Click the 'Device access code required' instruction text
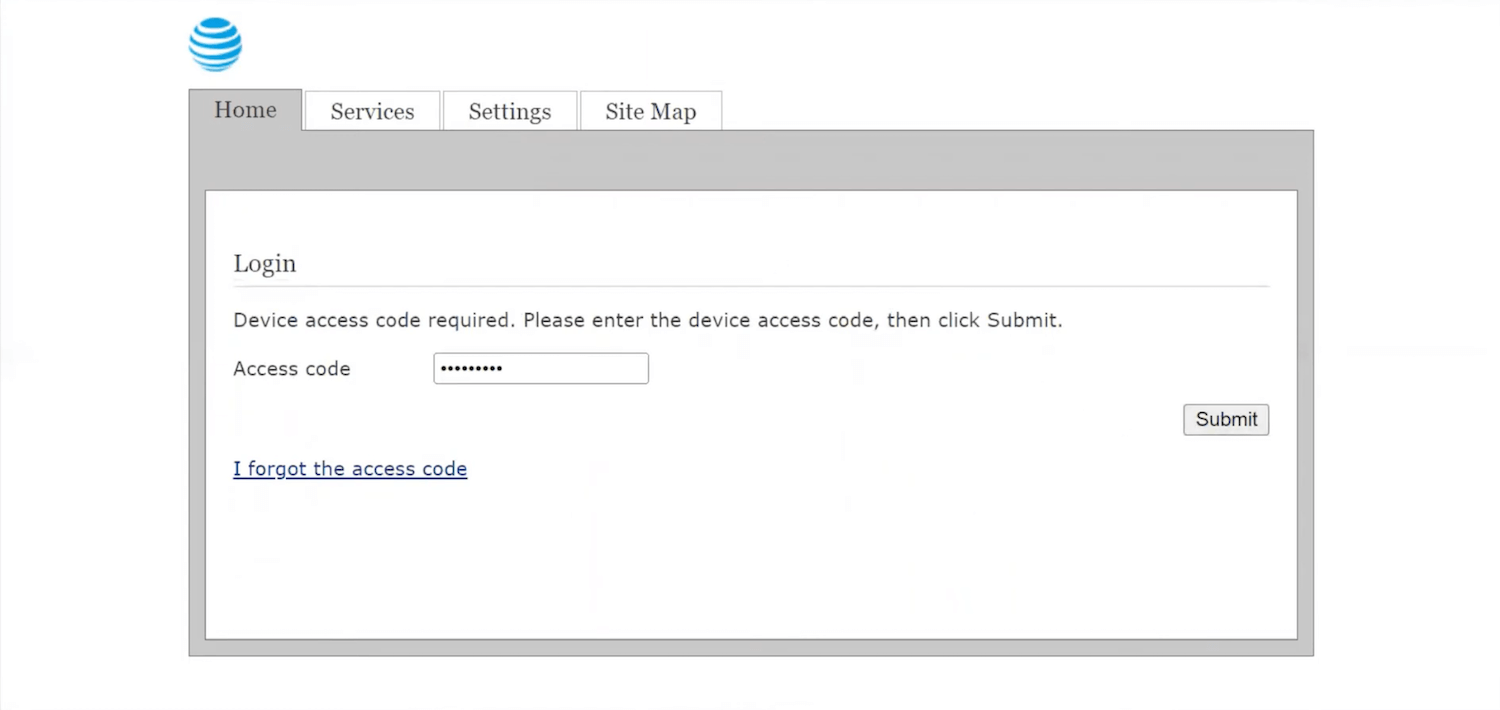 pos(373,321)
